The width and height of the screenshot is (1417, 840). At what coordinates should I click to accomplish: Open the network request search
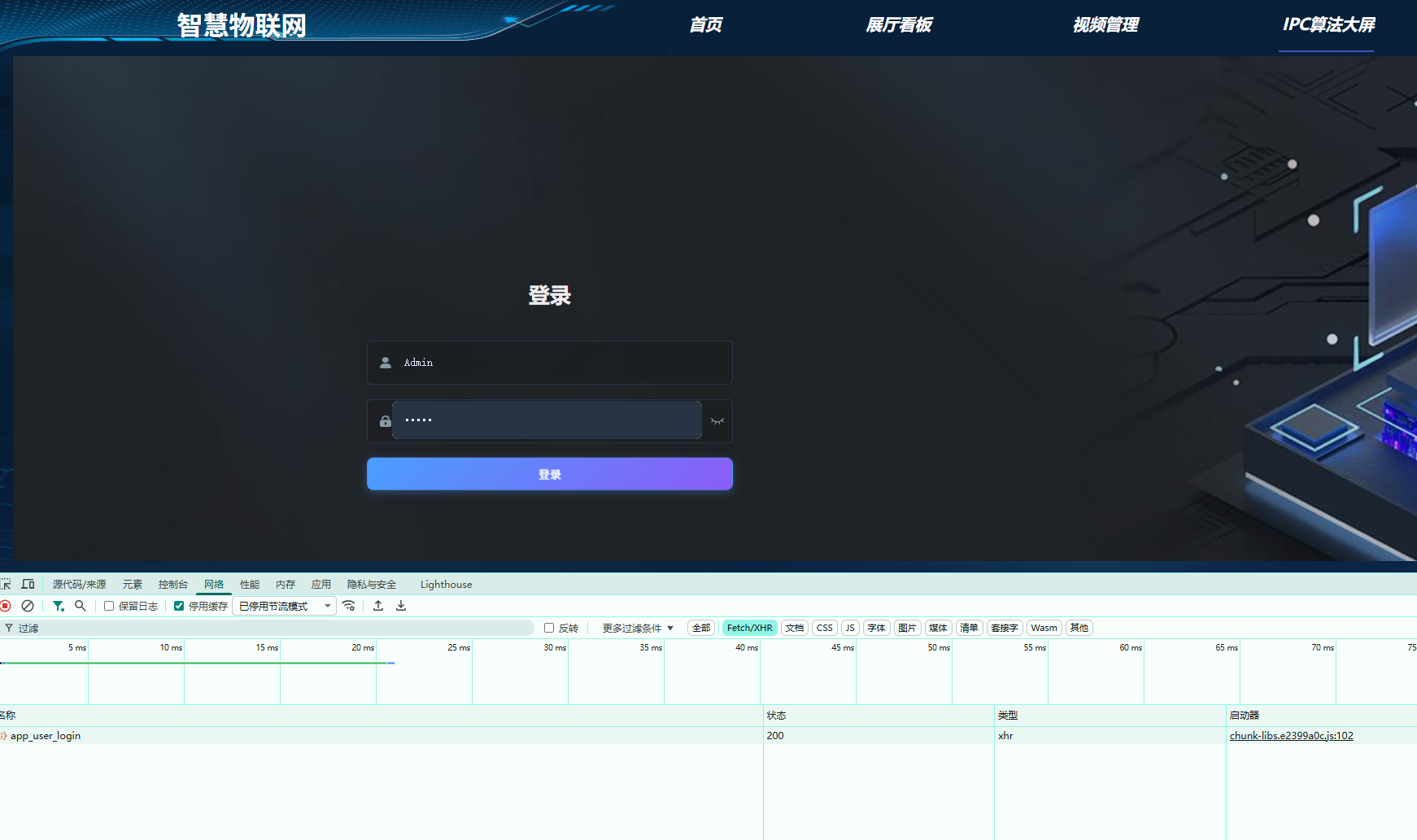tap(81, 606)
